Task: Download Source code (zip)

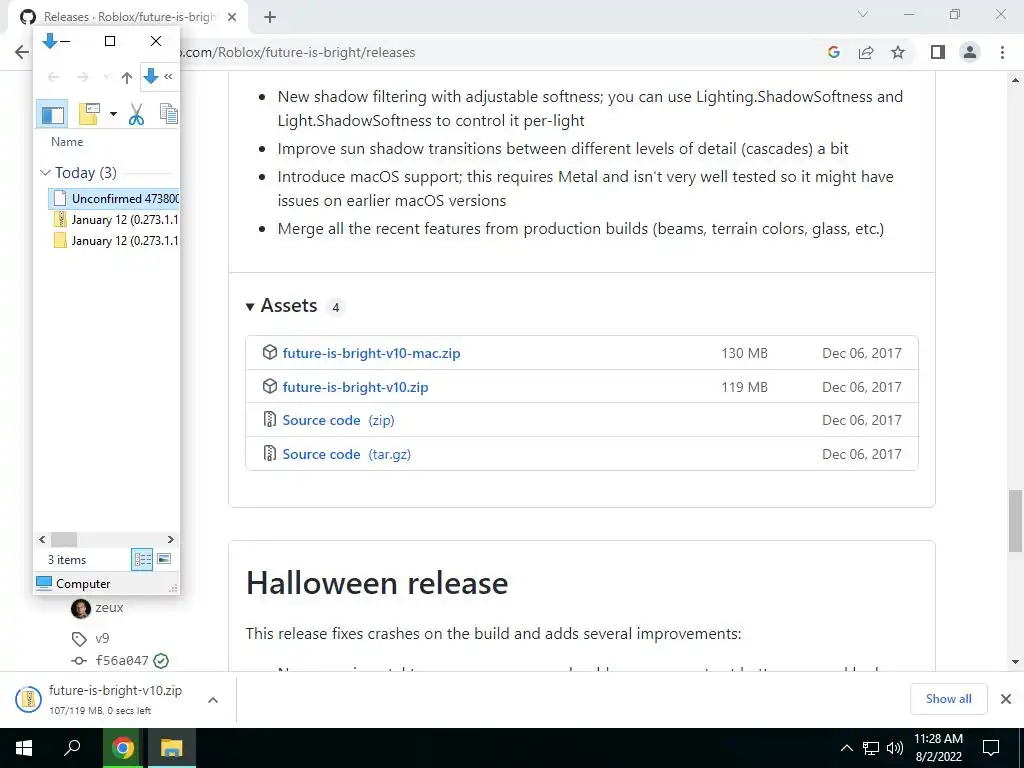Action: pos(338,421)
